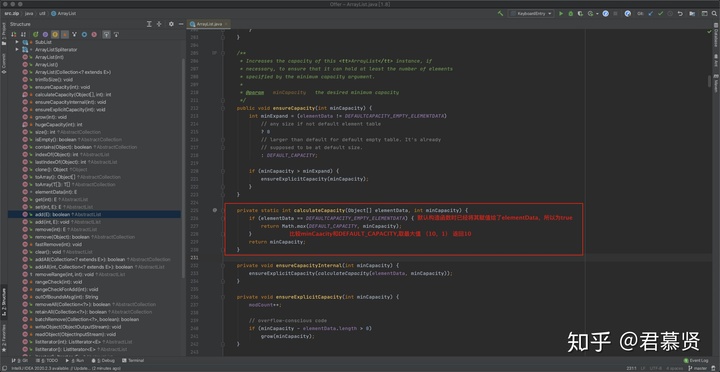Toggle Autoscroll to Source
Viewport: 720px width, 372px height.
pyautogui.click(x=107, y=34)
